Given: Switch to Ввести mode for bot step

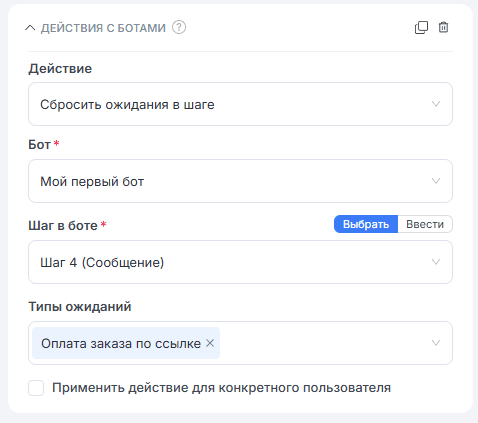Looking at the screenshot, I should pyautogui.click(x=425, y=224).
